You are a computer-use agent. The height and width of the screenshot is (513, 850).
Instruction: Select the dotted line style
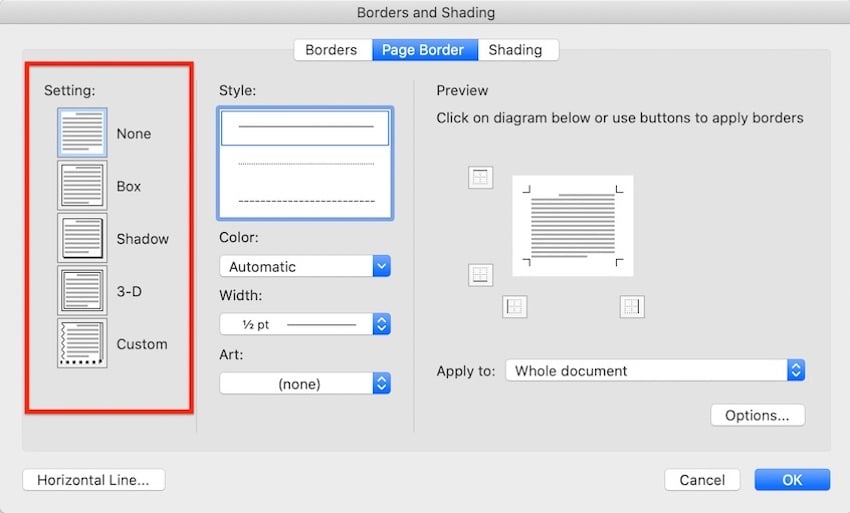pos(305,164)
